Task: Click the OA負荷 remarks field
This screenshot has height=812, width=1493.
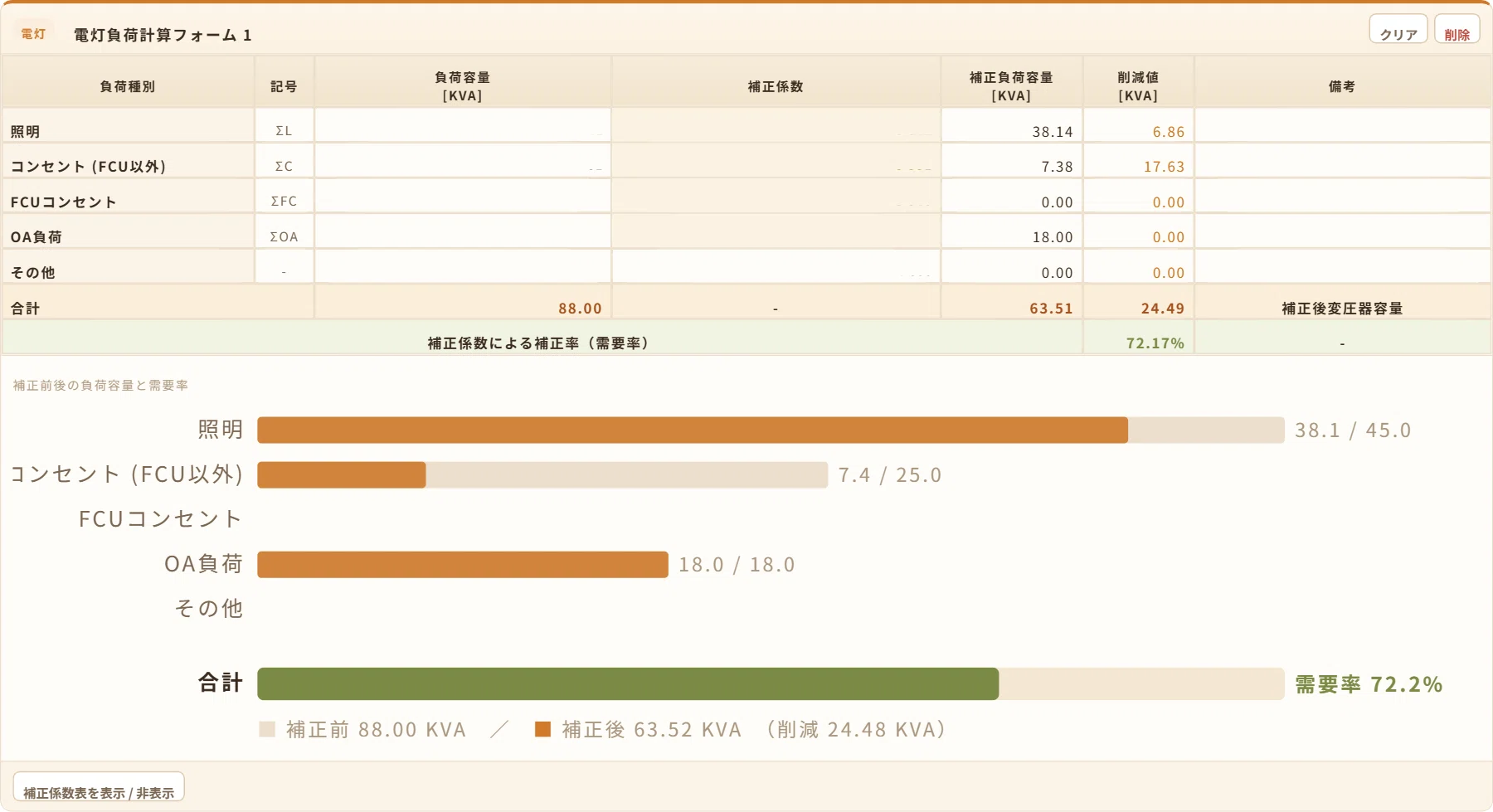Action: point(1342,231)
